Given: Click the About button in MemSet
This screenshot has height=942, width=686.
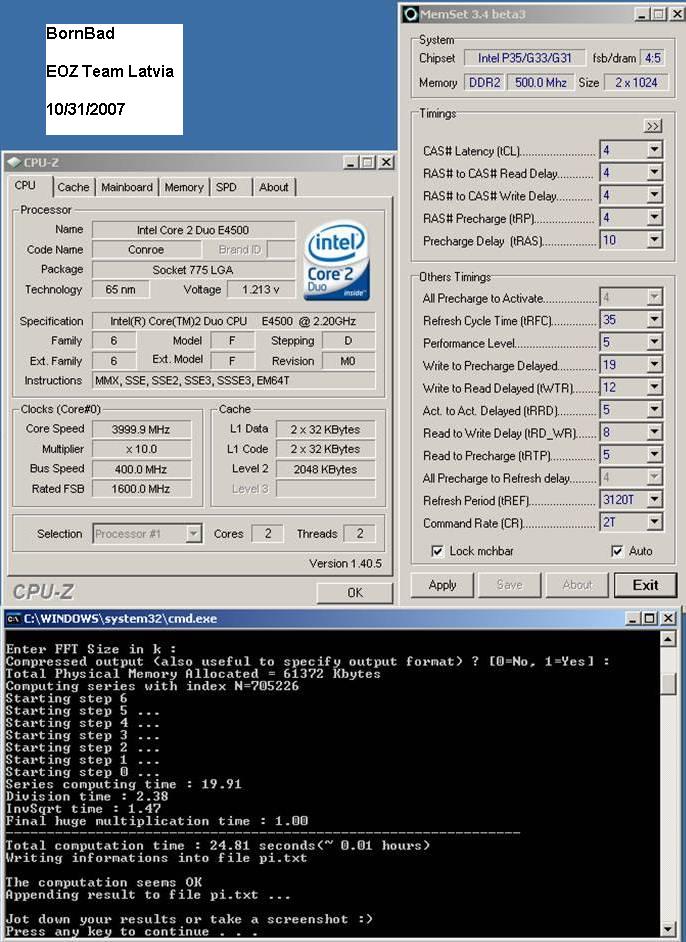Looking at the screenshot, I should click(x=577, y=585).
